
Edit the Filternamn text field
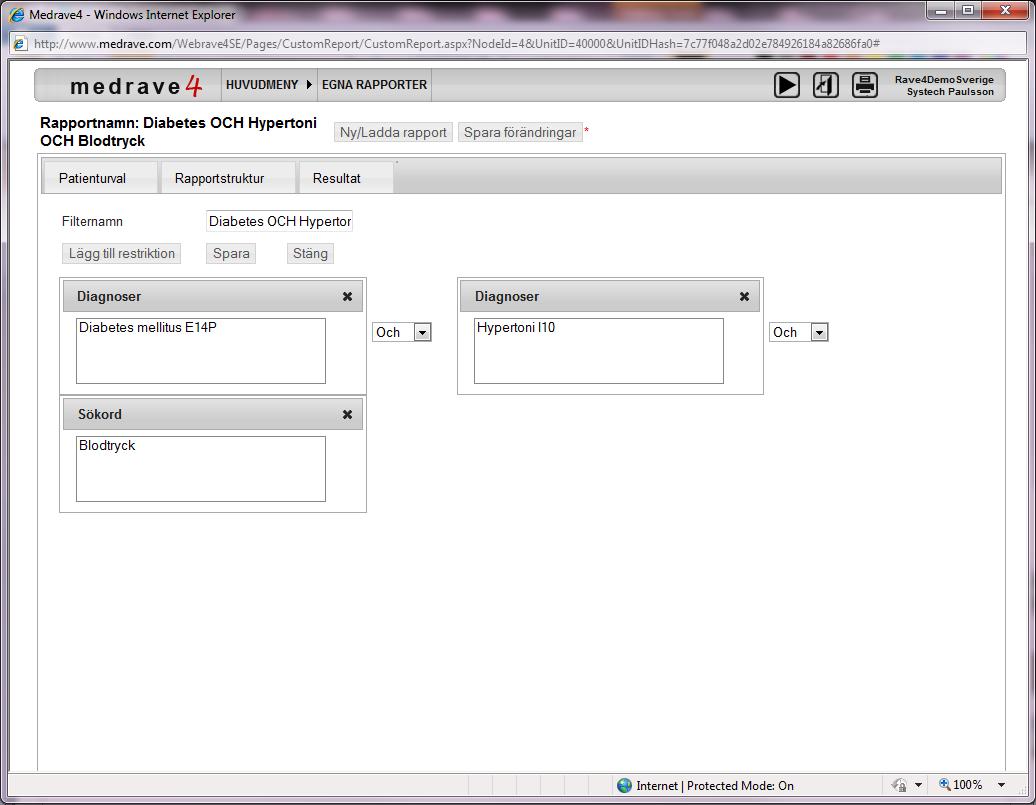coord(279,221)
